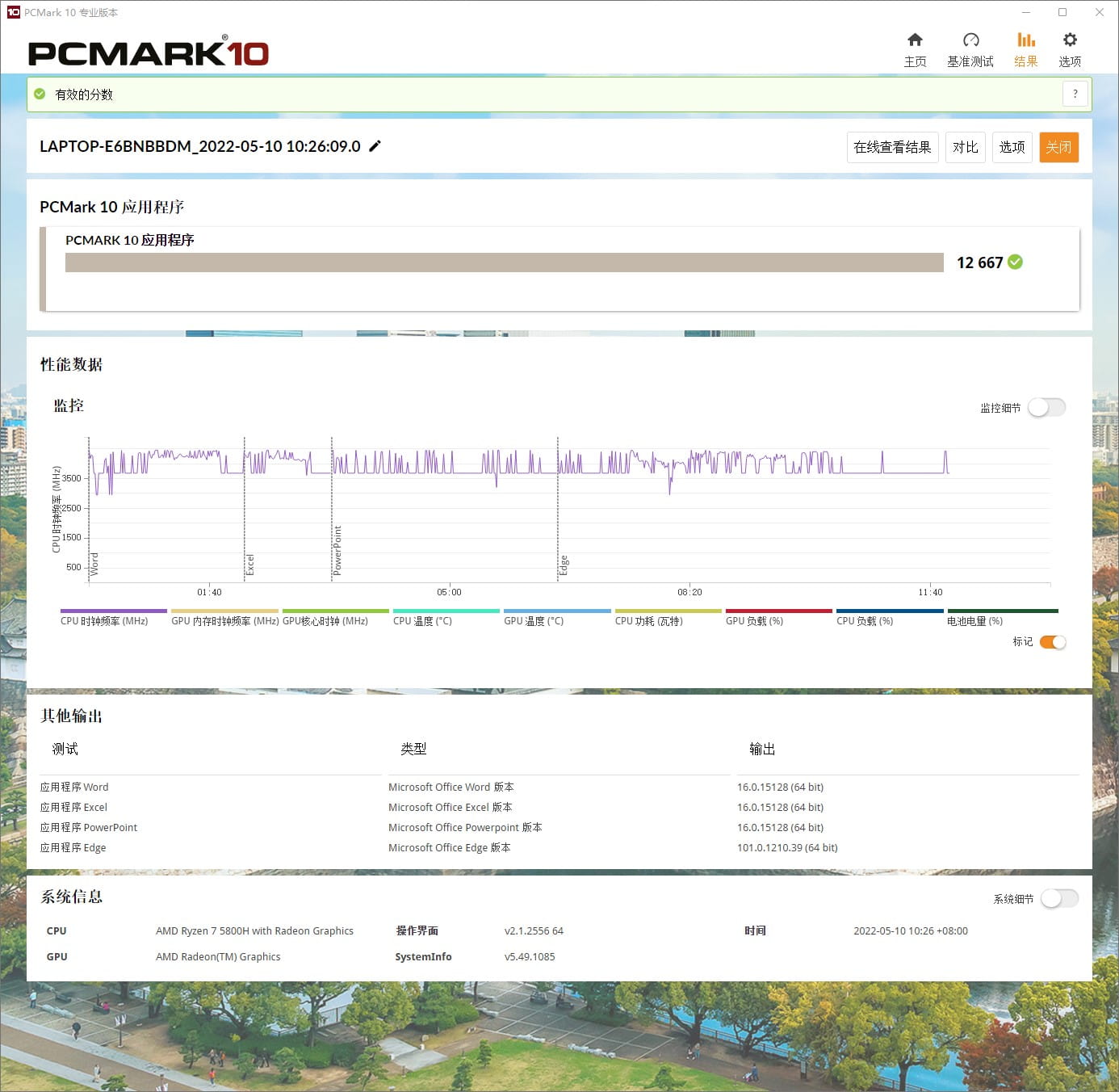Click the result name LAPTOP-E6BNBBDM text
Viewport: 1119px width, 1092px height.
(x=199, y=146)
